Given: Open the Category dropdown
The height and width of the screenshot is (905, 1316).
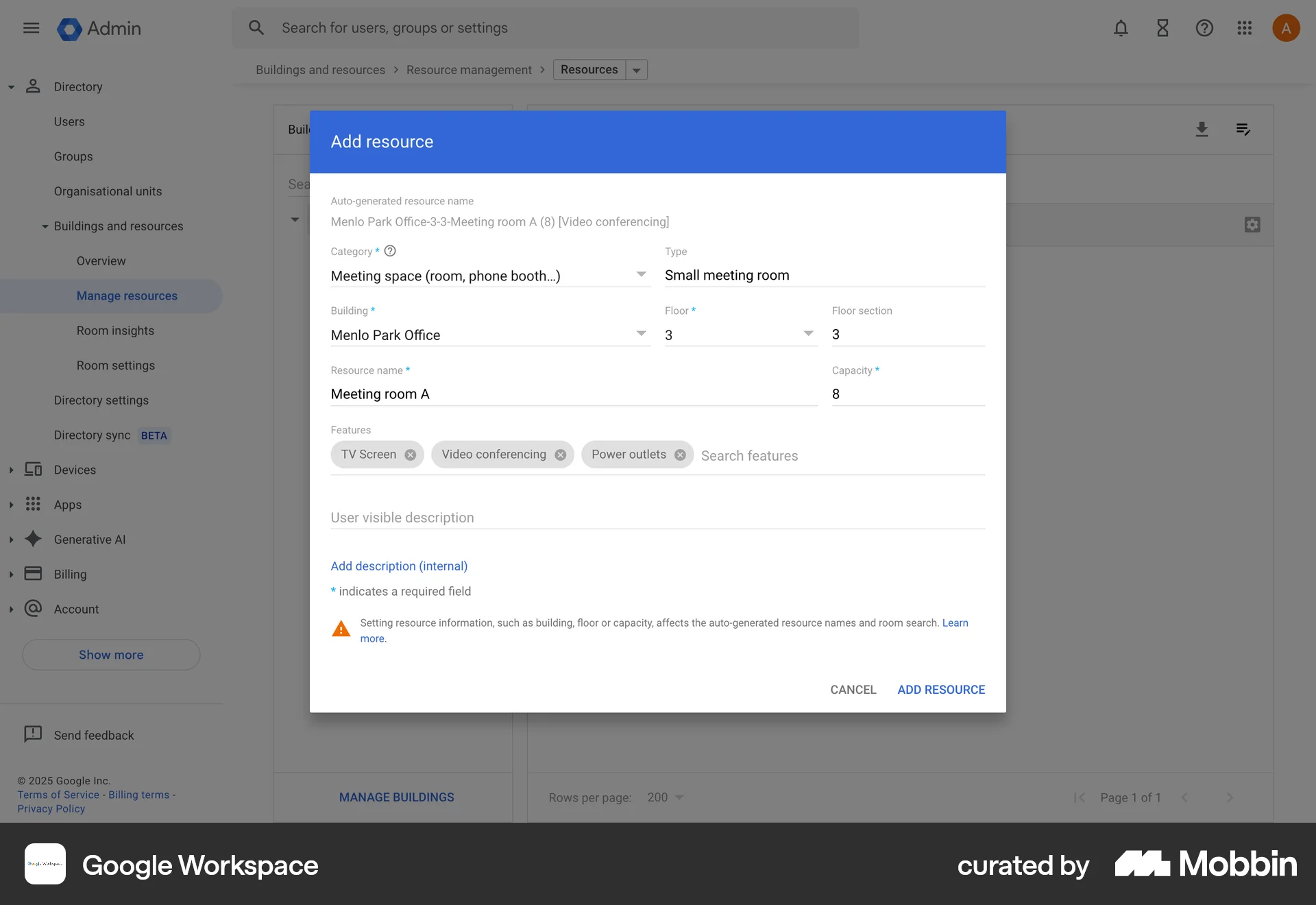Looking at the screenshot, I should pos(641,274).
